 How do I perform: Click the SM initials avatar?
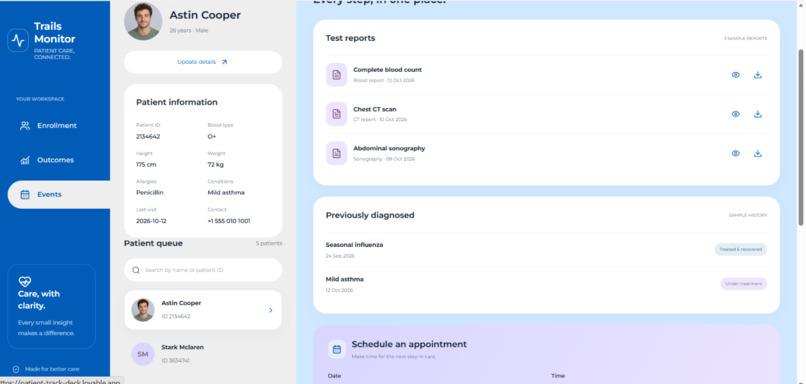(x=143, y=354)
